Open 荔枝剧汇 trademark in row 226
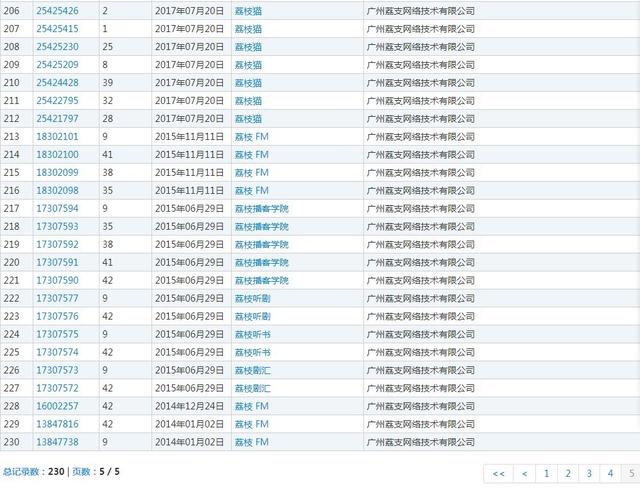 point(252,370)
